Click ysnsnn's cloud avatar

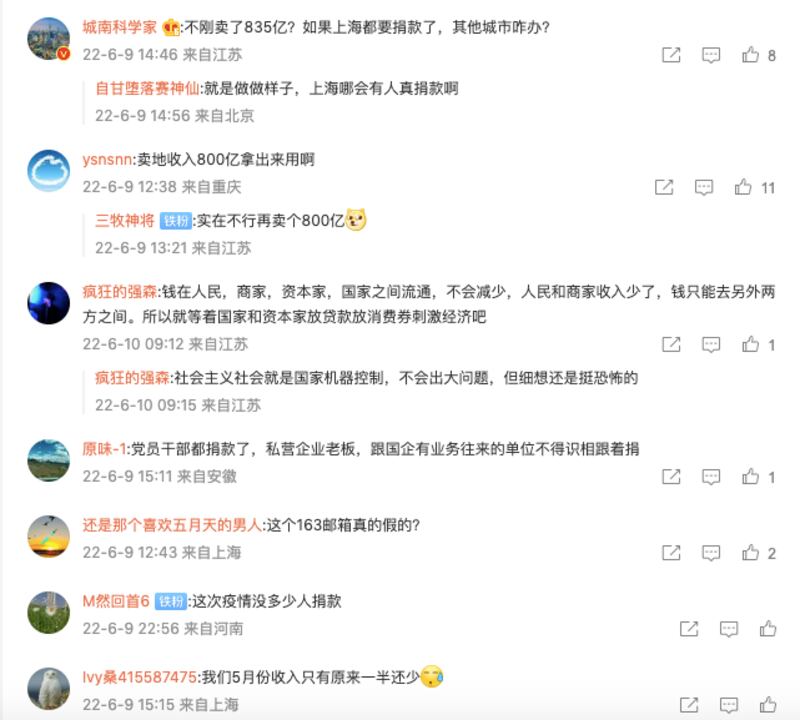coord(48,170)
